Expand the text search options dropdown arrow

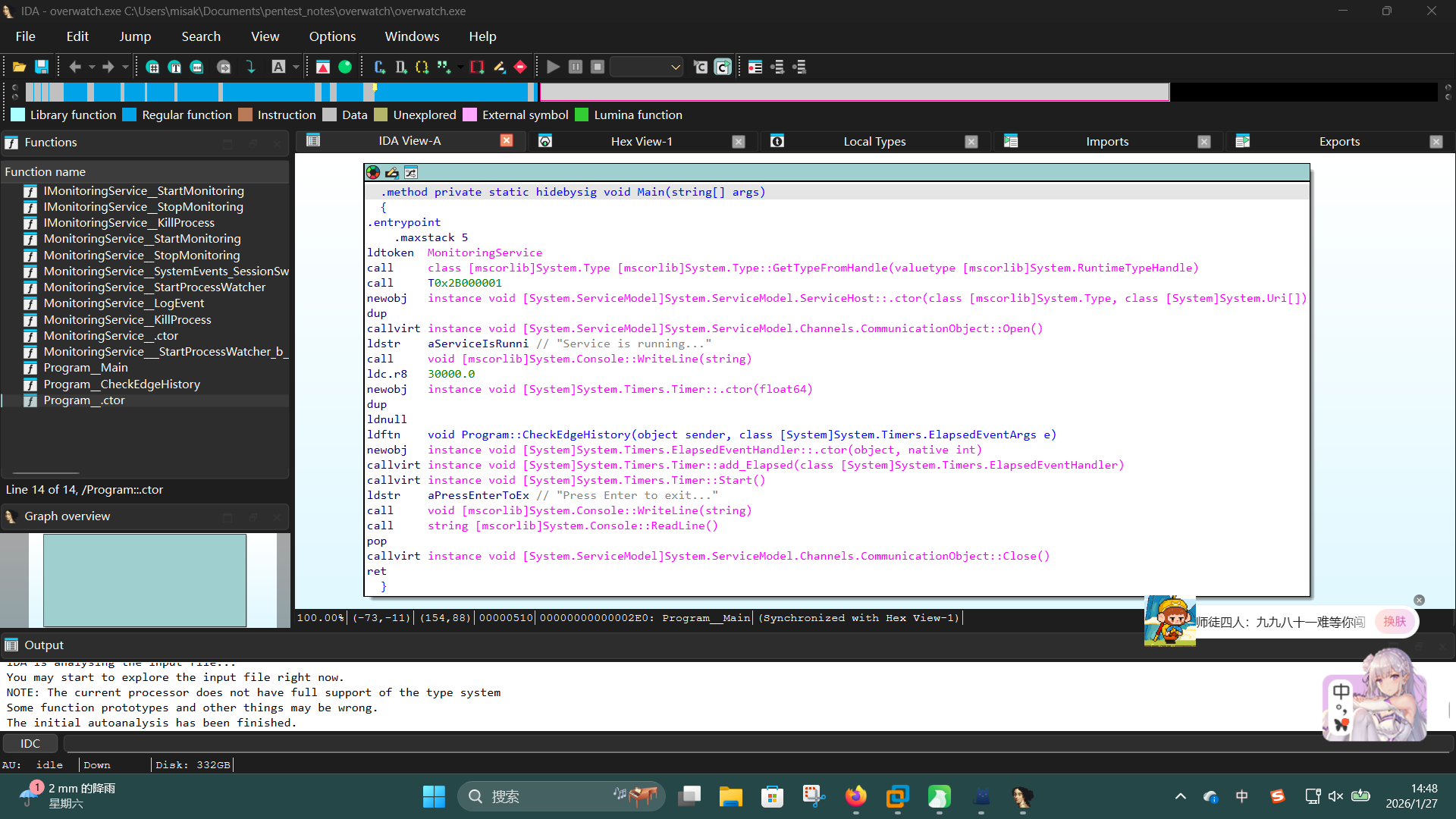296,67
